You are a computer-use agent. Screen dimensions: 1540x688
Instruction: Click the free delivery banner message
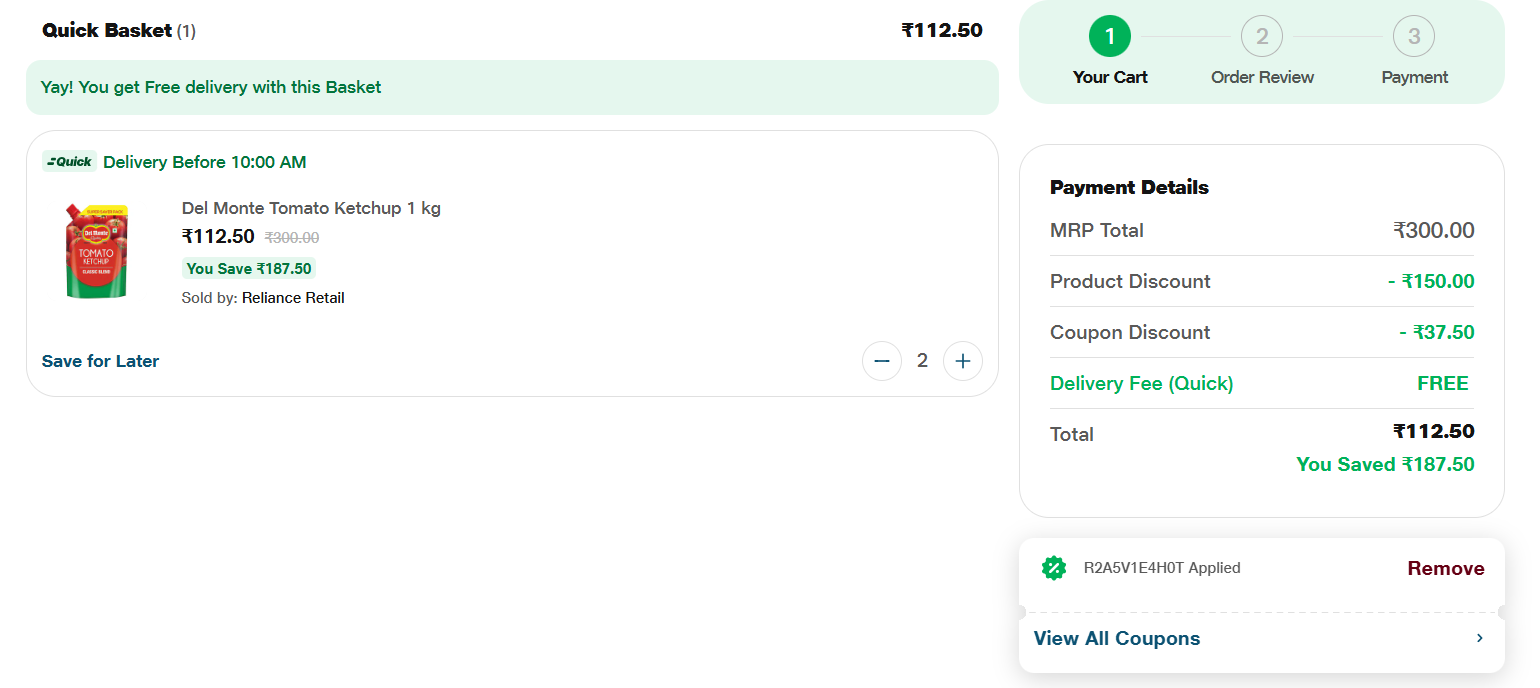coord(211,87)
